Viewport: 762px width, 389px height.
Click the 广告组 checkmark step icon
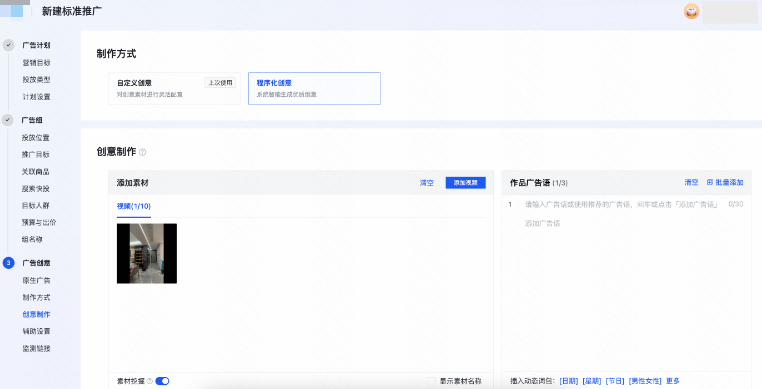8,120
